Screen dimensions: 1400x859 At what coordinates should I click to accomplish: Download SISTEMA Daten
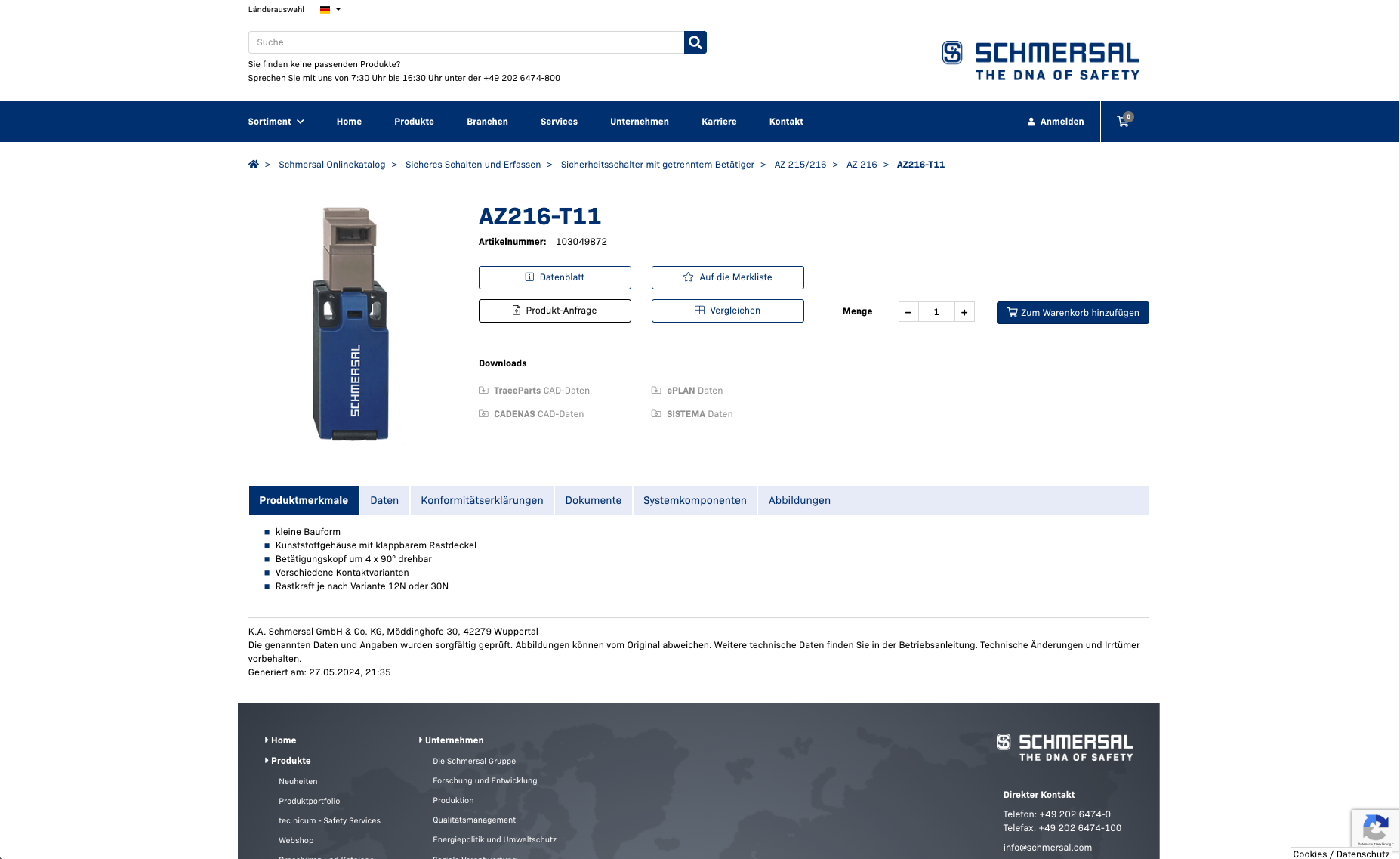click(692, 414)
